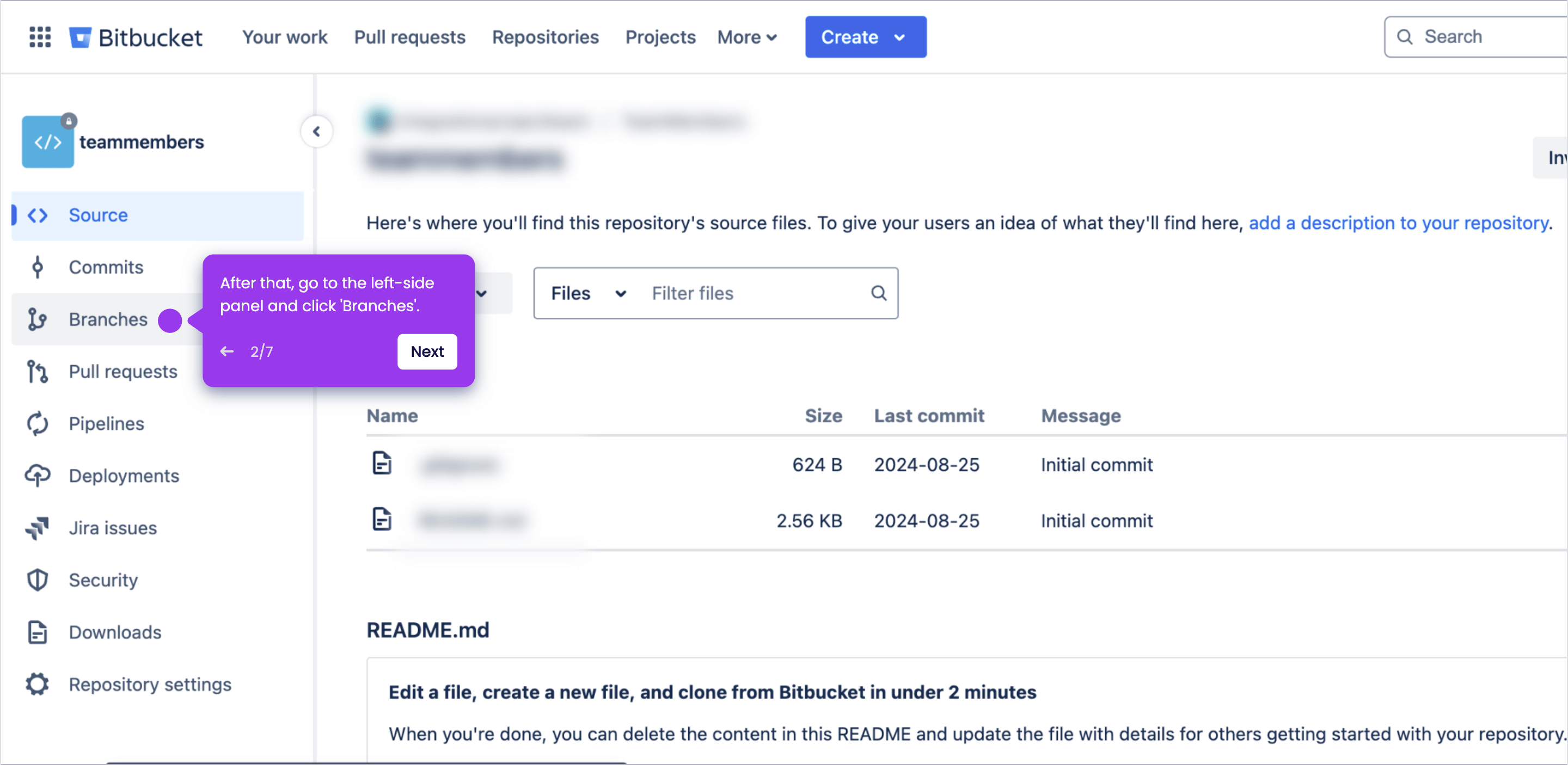
Task: Click the file icon of the 2.56 KB file
Action: click(382, 519)
